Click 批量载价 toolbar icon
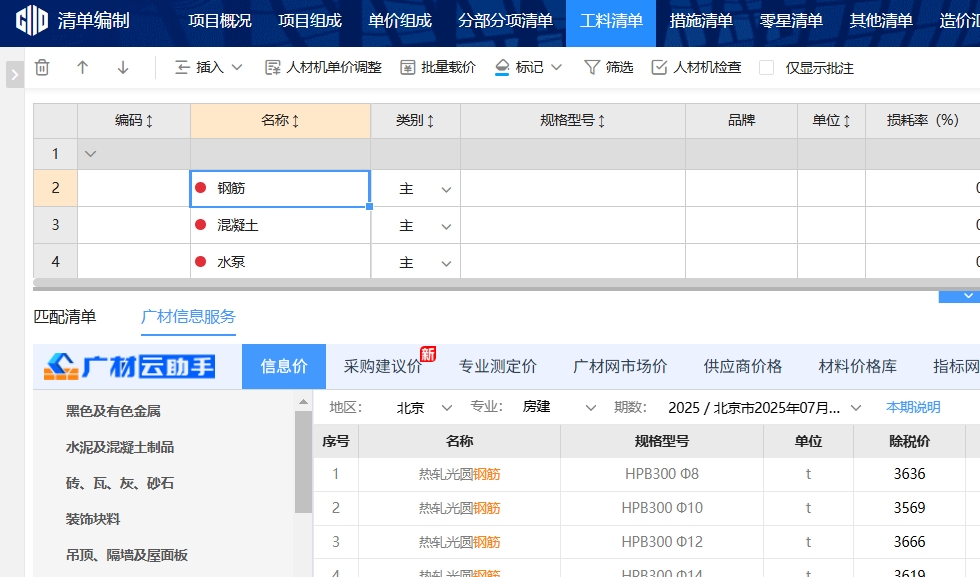 pos(408,68)
